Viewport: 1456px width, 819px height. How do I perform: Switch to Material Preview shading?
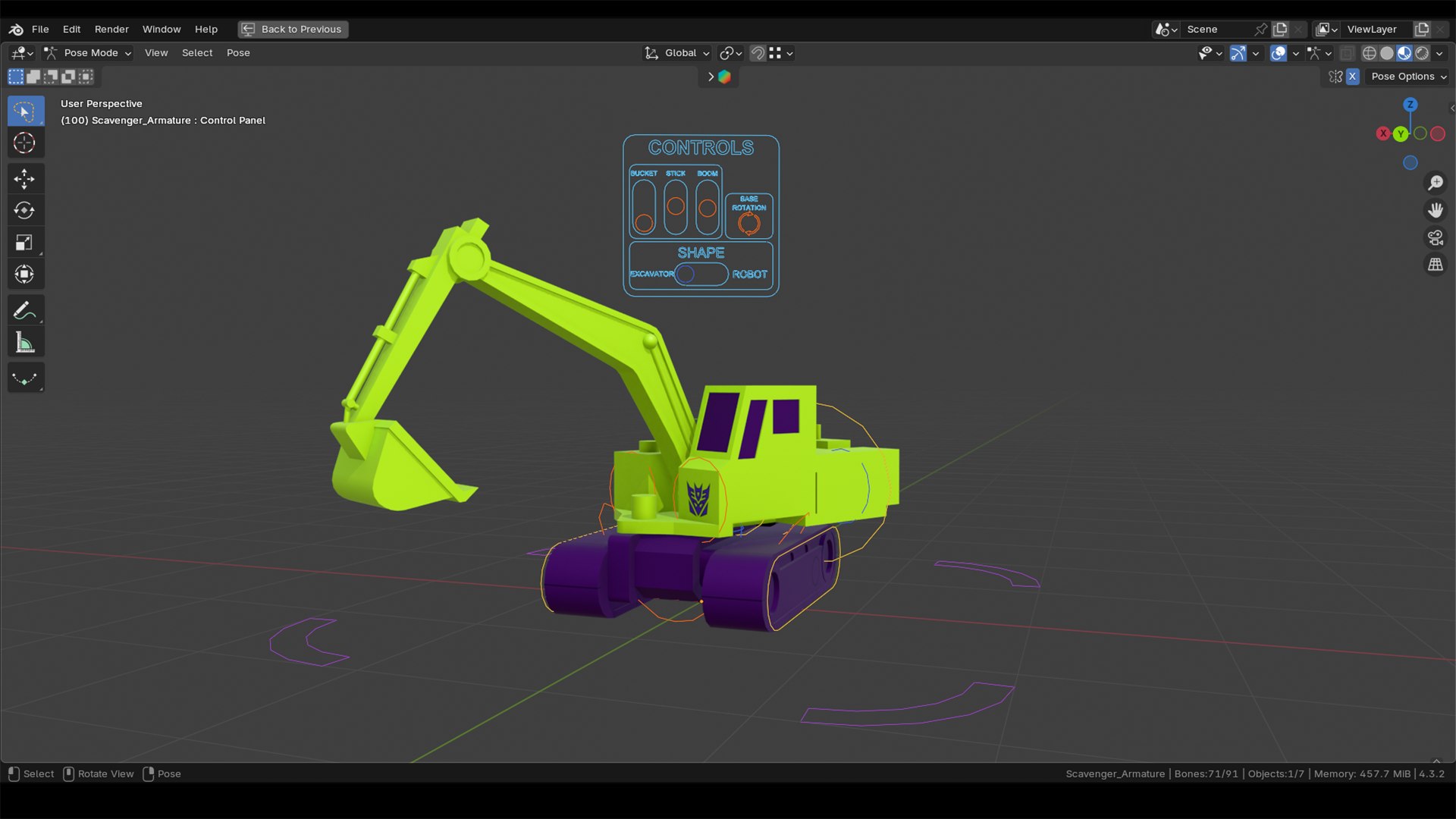point(1404,53)
